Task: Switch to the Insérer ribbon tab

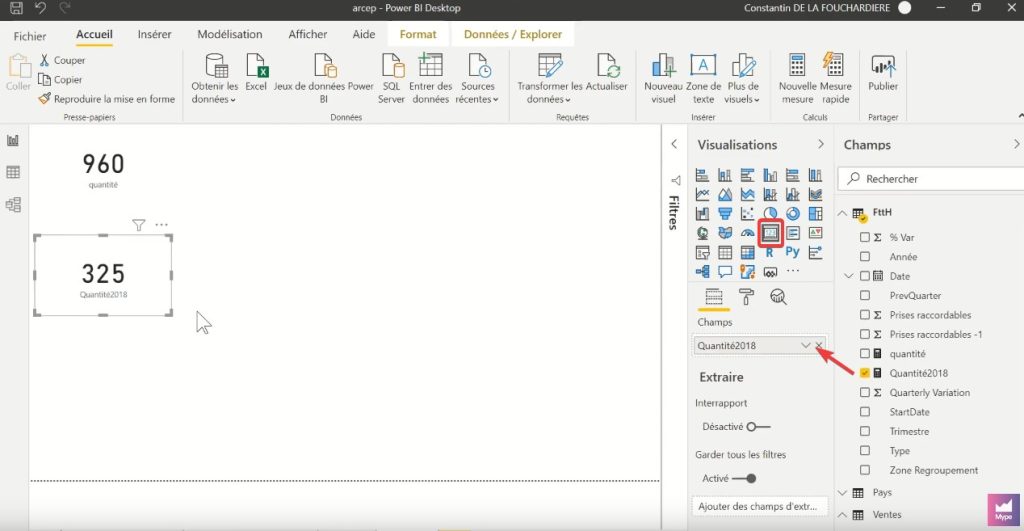Action: [x=154, y=35]
